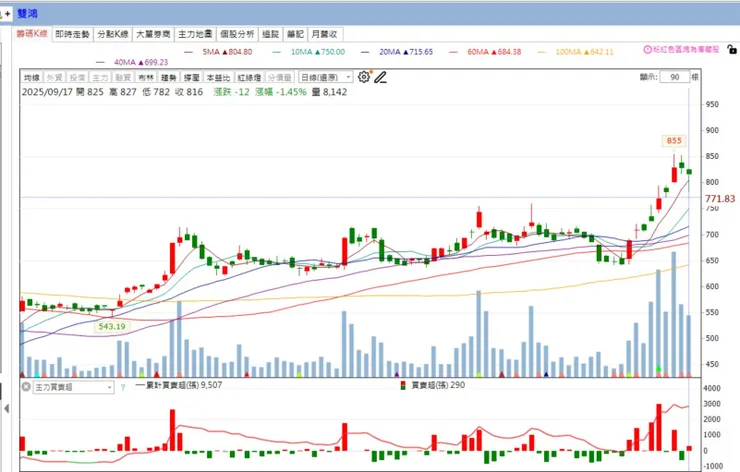Toggle the 分價量 volume profile overlay
The height and width of the screenshot is (472, 740).
(279, 77)
